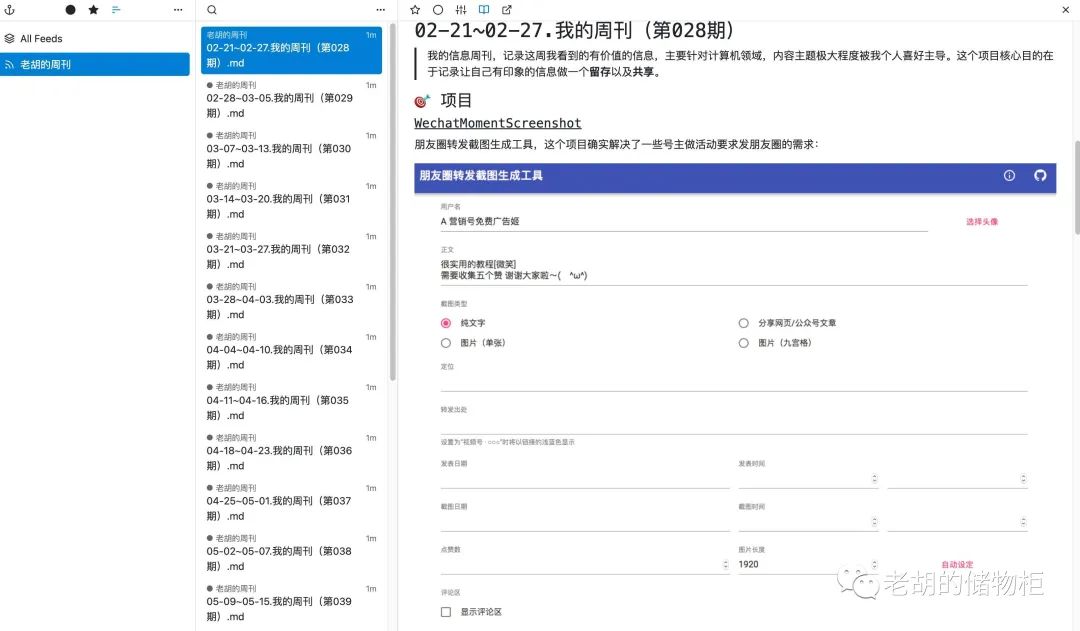Screen dimensions: 1080x631
Task: Click the target emoji beside 项目 heading
Action: coord(422,101)
